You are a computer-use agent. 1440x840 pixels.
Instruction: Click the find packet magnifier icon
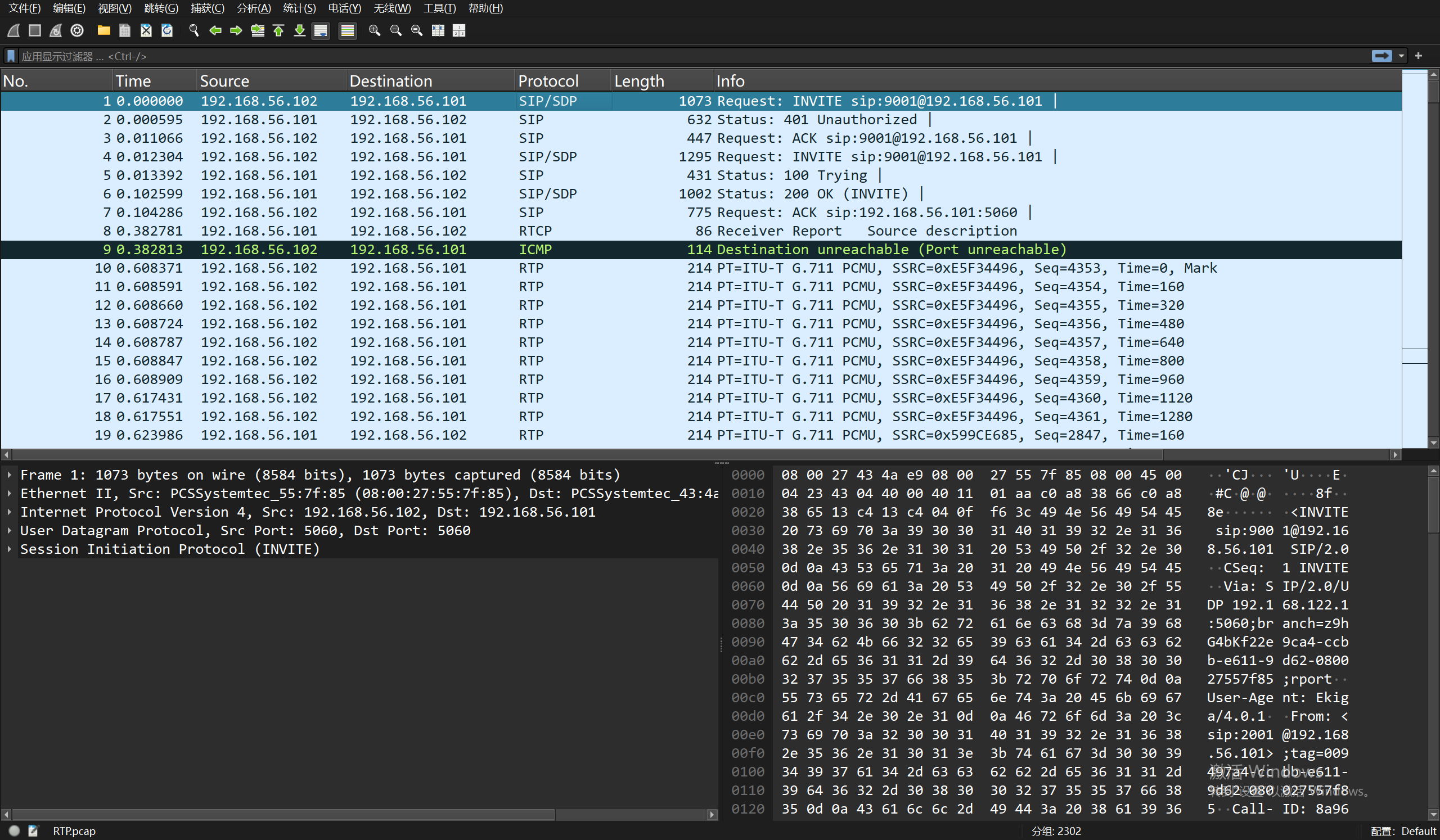(x=194, y=30)
